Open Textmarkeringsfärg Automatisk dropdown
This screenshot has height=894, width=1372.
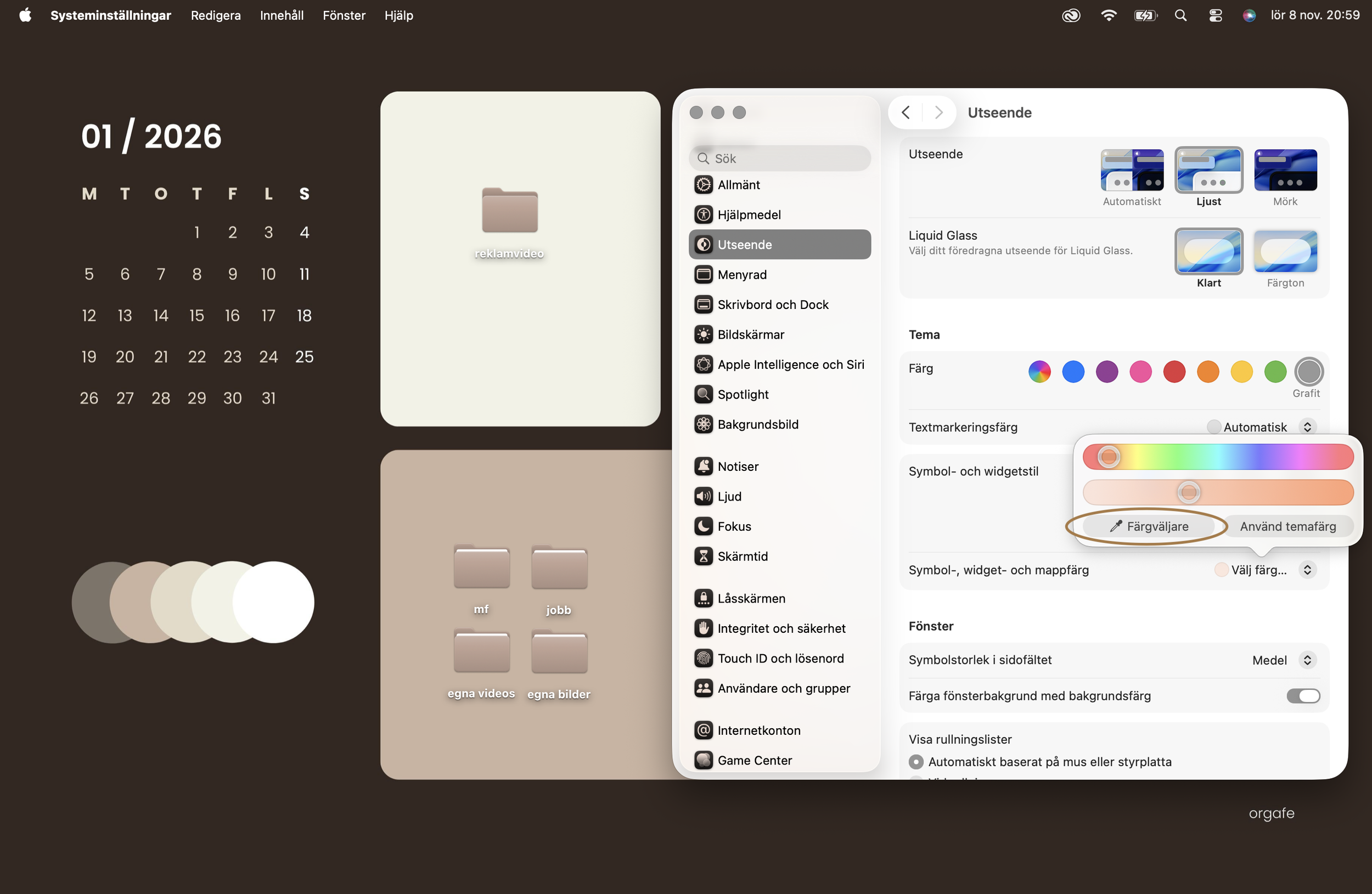1307,427
